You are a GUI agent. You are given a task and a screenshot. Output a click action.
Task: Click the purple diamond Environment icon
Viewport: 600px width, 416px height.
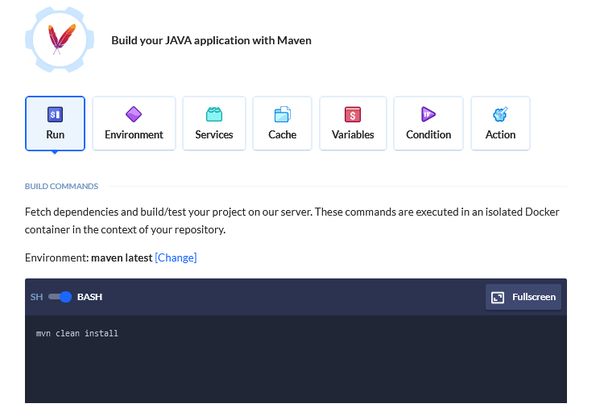[134, 114]
